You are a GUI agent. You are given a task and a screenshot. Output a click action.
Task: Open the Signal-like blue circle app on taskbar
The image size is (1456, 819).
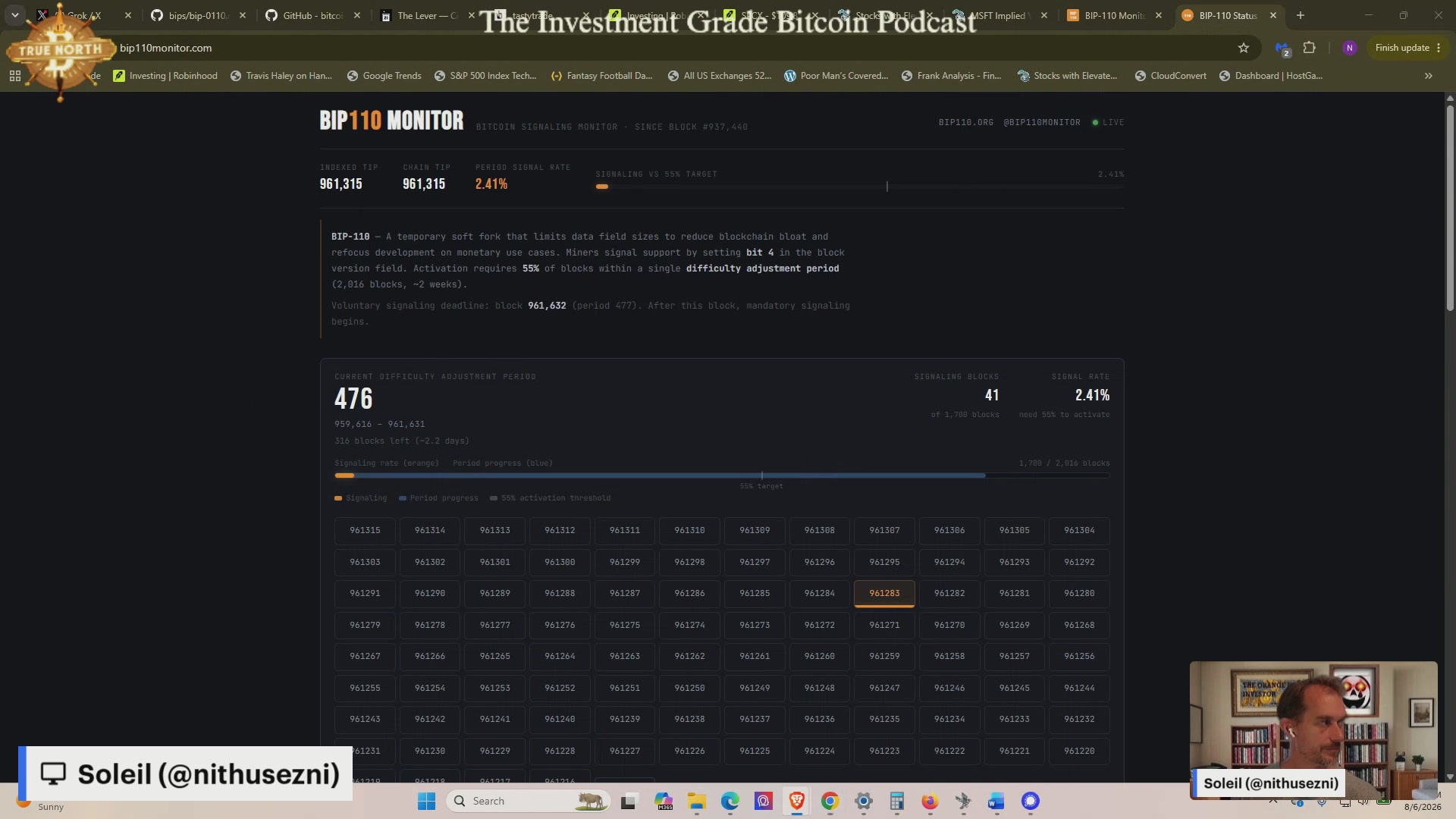tap(1030, 801)
